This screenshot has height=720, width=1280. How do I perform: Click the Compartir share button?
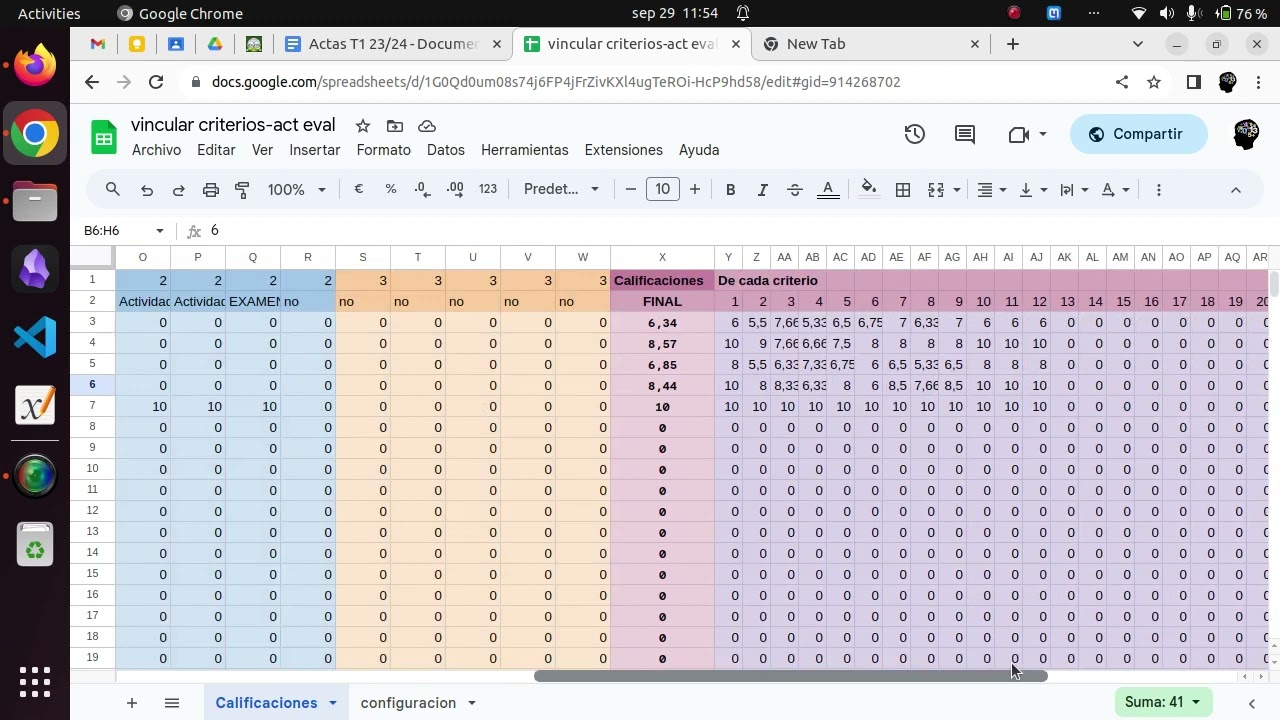[1138, 134]
